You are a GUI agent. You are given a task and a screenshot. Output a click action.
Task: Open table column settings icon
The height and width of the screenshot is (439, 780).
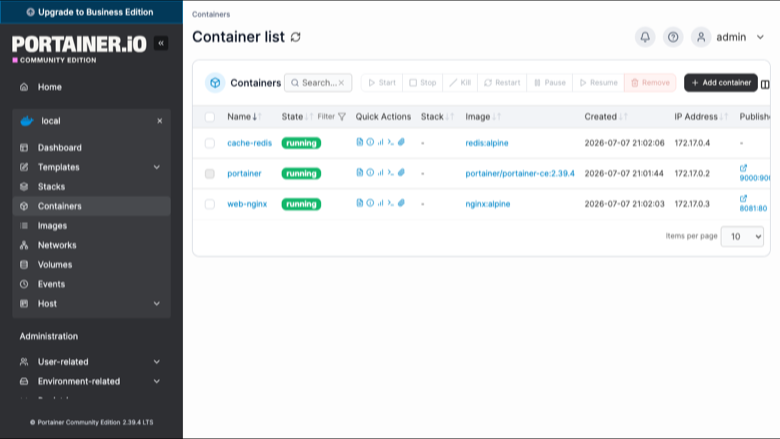pyautogui.click(x=765, y=84)
